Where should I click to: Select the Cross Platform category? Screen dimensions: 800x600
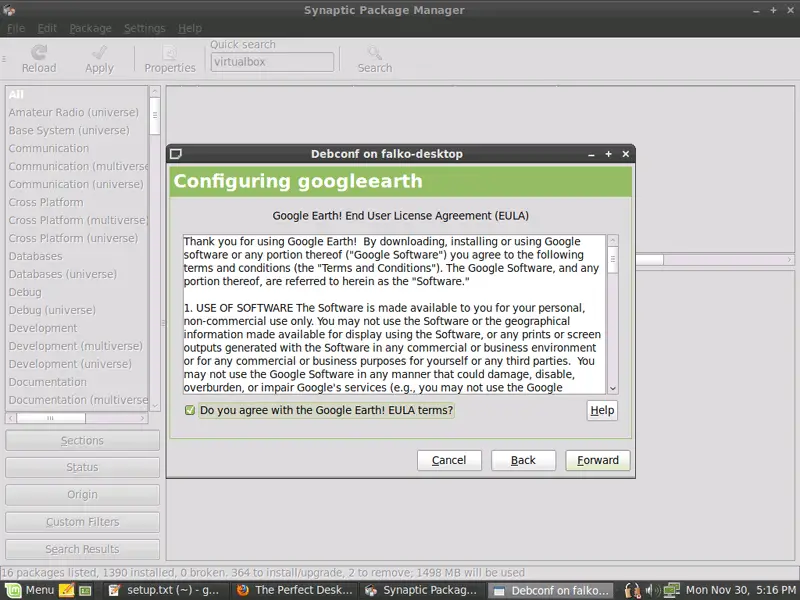77,202
